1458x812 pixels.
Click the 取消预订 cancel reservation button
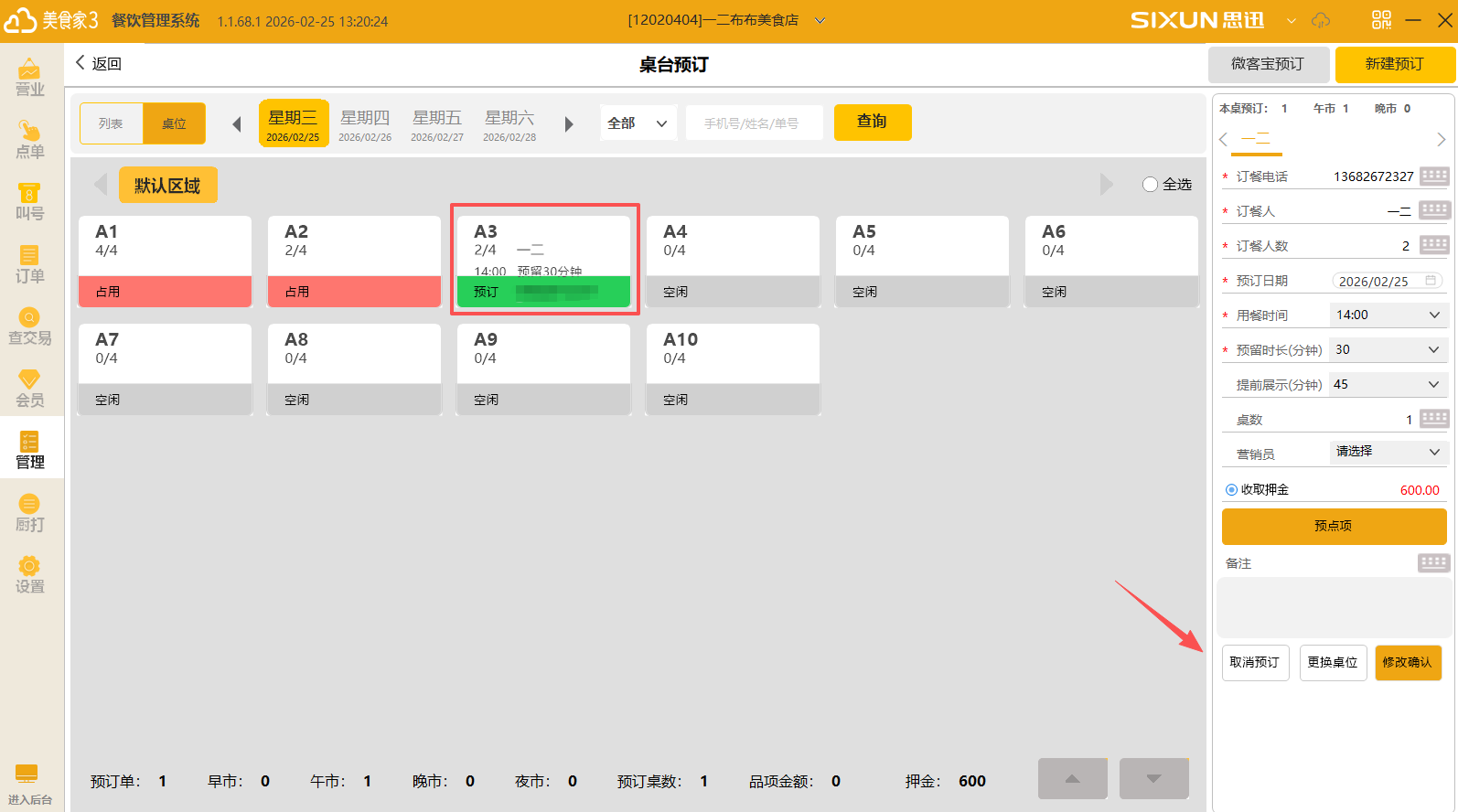[1255, 663]
